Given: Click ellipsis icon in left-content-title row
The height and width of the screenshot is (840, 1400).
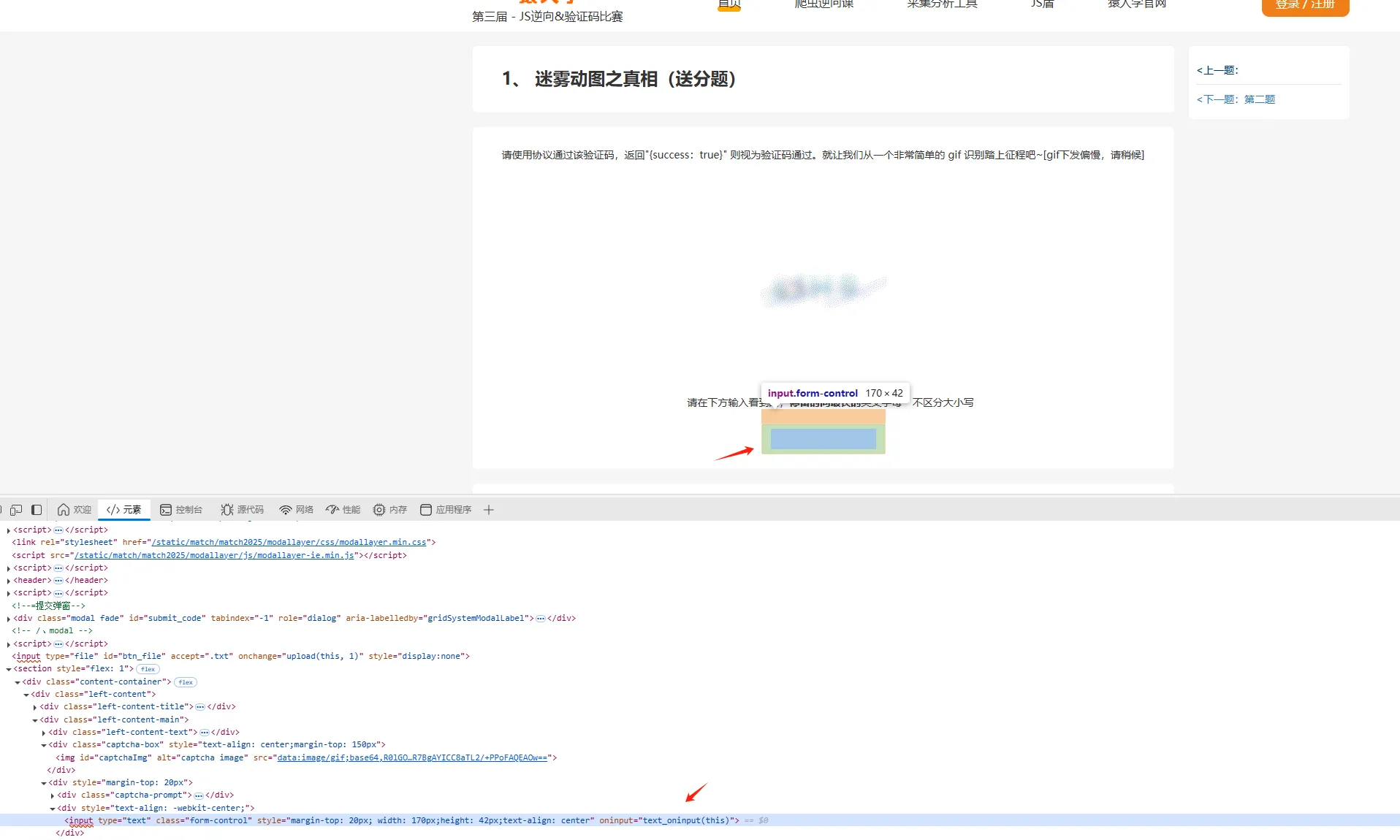Looking at the screenshot, I should click(200, 707).
